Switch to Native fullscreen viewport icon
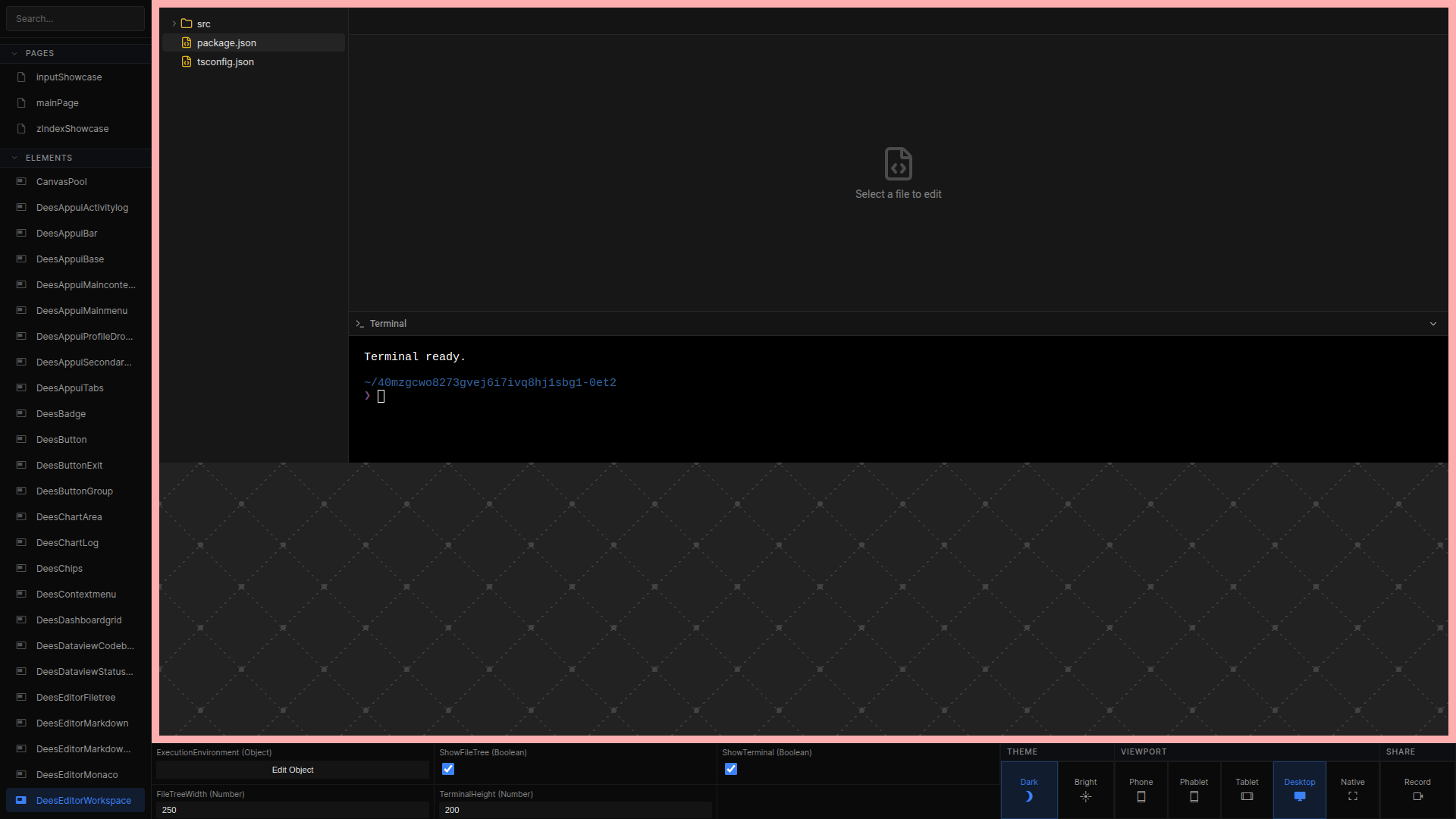This screenshot has height=819, width=1456. (1352, 796)
